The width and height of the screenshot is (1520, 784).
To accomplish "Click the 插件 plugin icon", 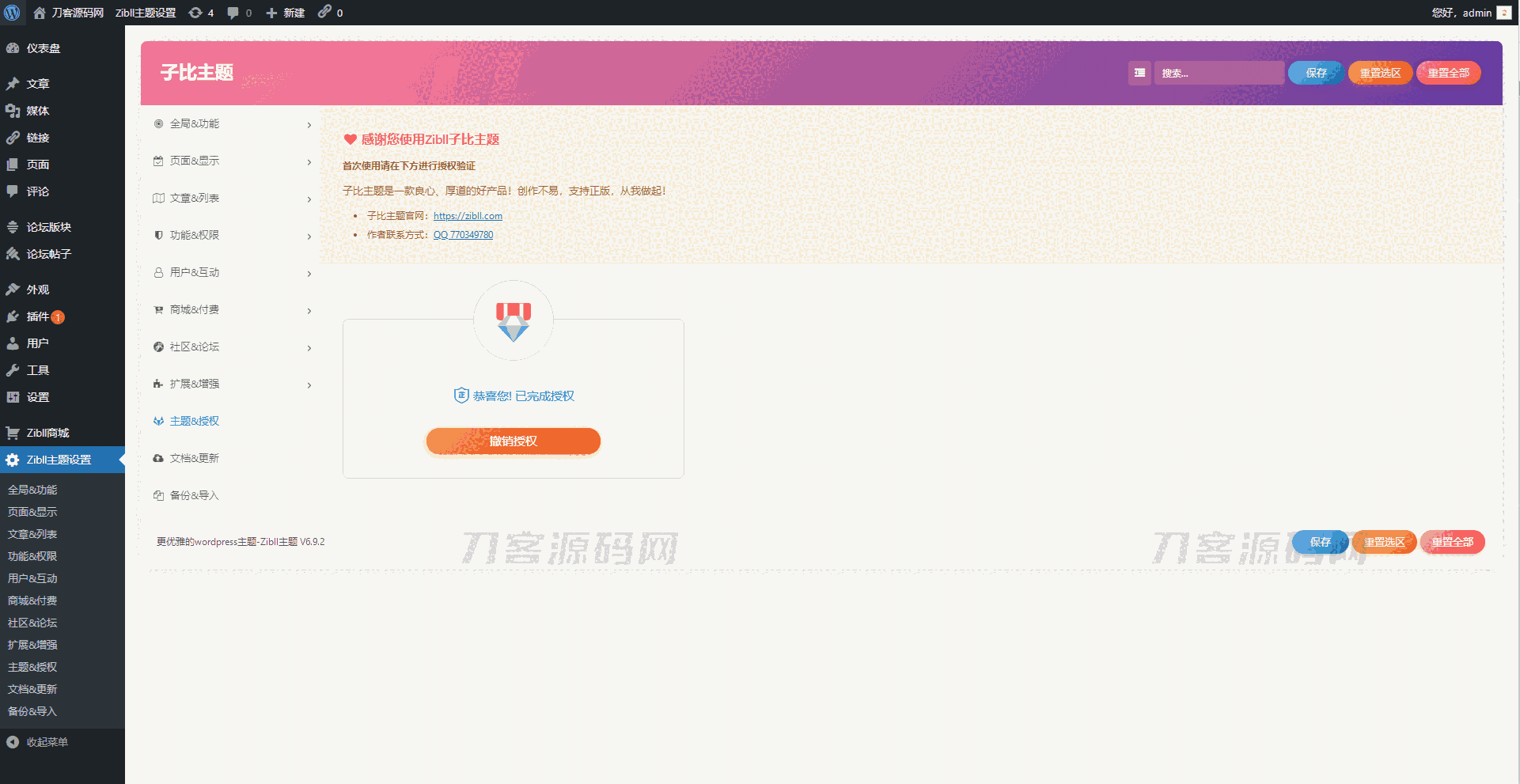I will (x=13, y=316).
